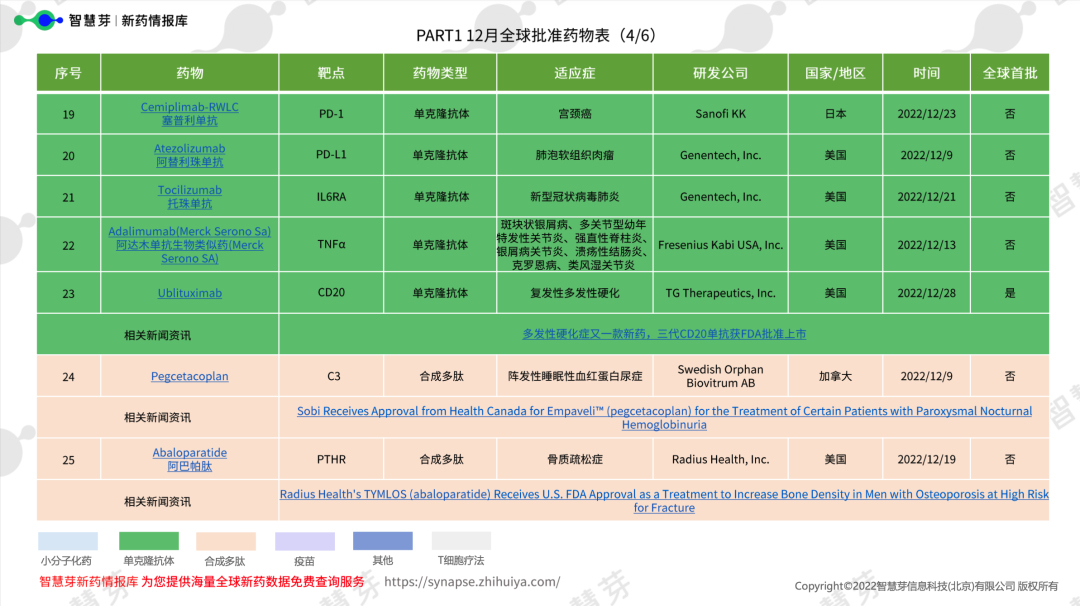Image resolution: width=1080 pixels, height=606 pixels.
Task: Click the lavender 疫苗 legend swatch
Action: point(304,541)
